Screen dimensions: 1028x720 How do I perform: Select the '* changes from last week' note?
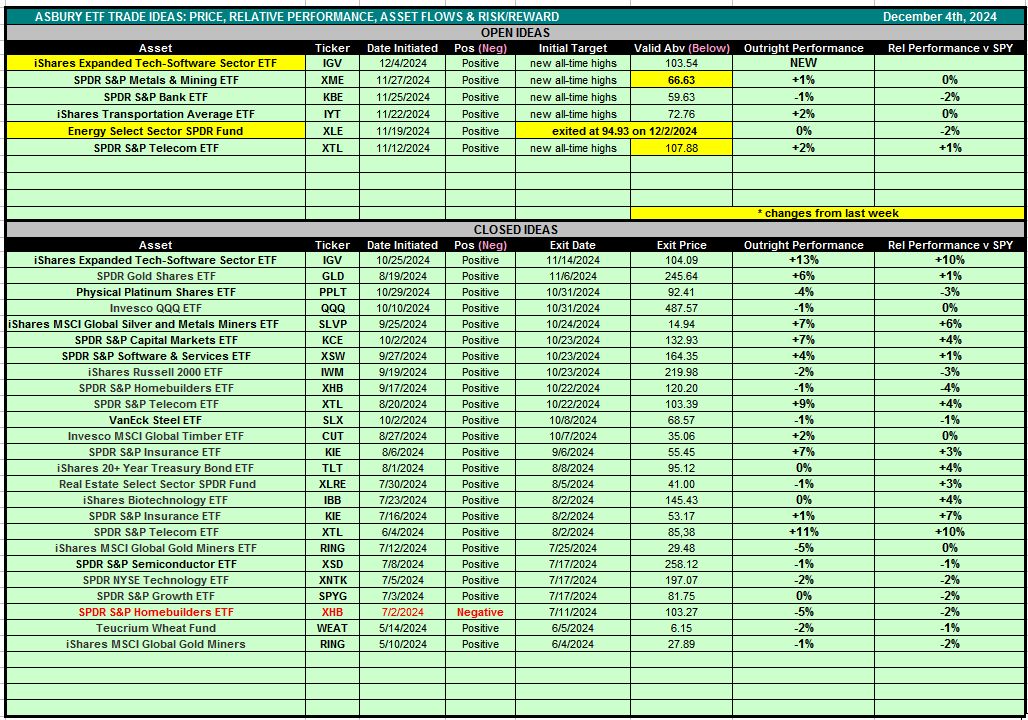click(826, 213)
